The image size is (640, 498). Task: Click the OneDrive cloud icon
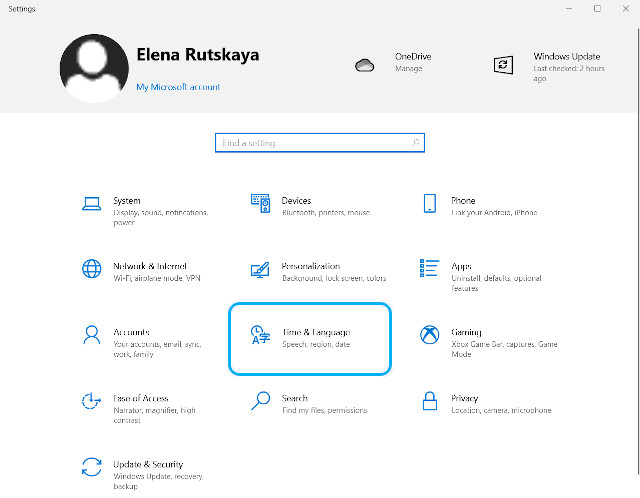pos(364,65)
